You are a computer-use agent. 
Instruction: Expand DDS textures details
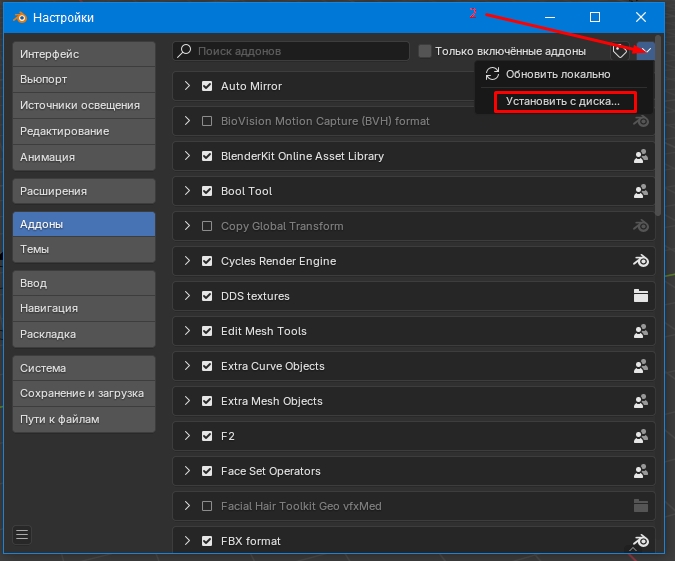pyautogui.click(x=187, y=295)
